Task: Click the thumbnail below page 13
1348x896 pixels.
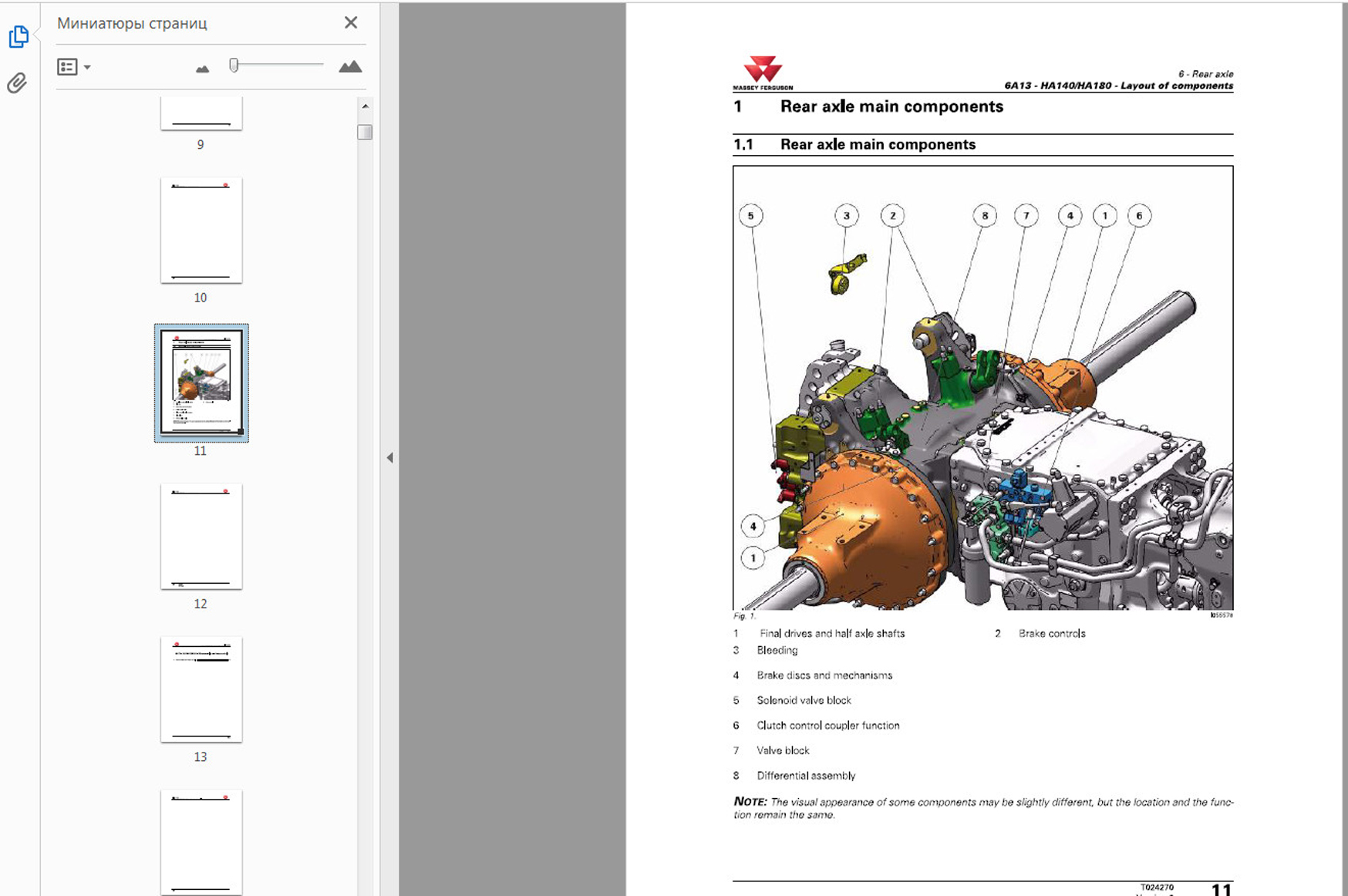Action: [x=201, y=840]
